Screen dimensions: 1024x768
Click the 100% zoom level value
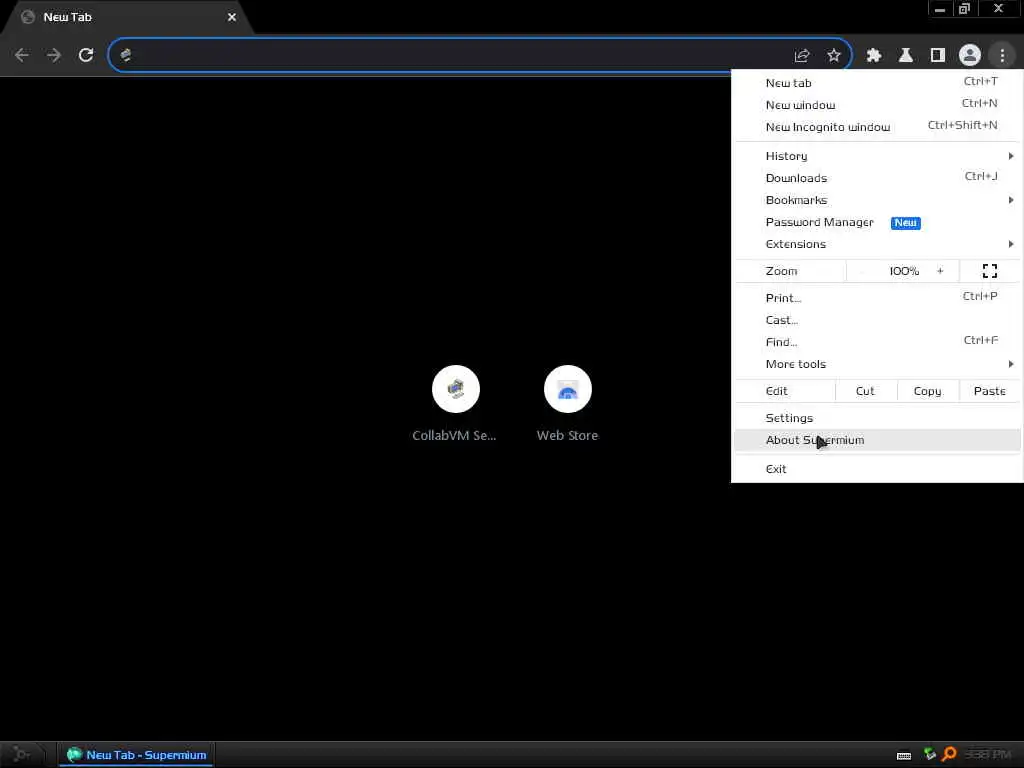(904, 271)
